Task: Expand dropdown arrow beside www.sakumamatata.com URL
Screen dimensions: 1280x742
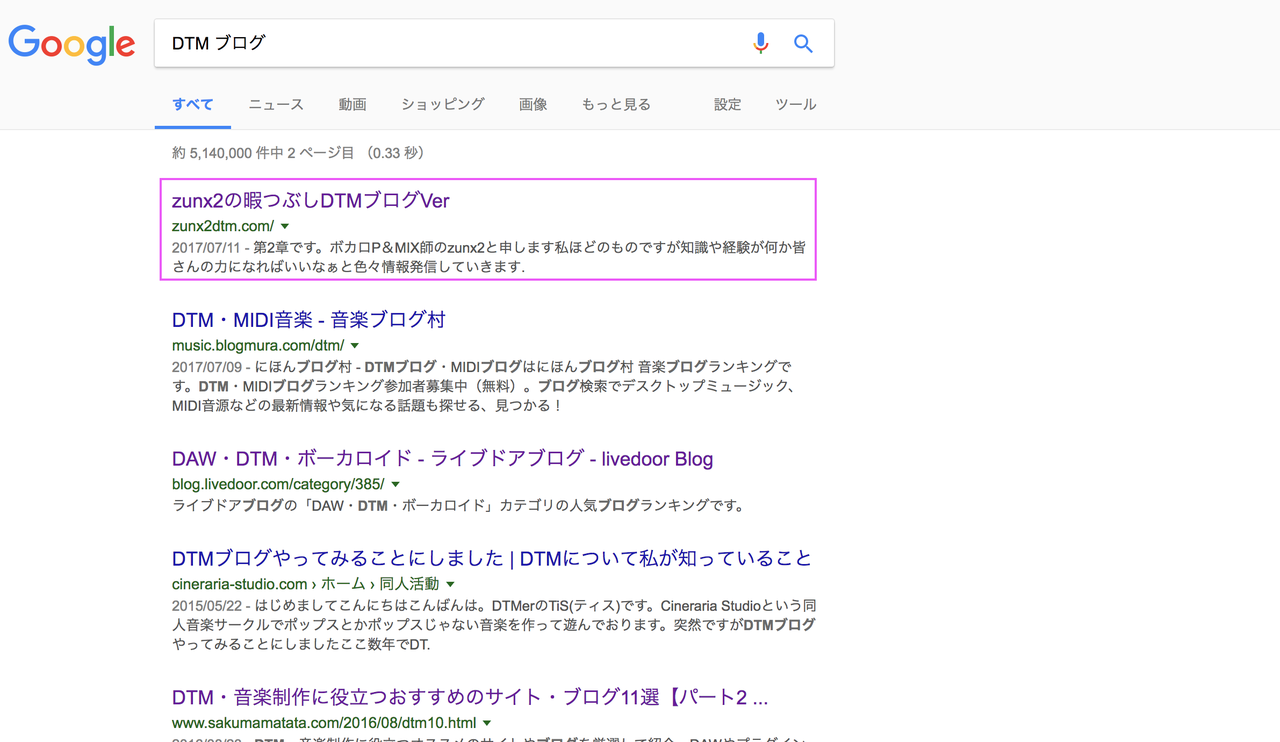Action: coord(487,723)
